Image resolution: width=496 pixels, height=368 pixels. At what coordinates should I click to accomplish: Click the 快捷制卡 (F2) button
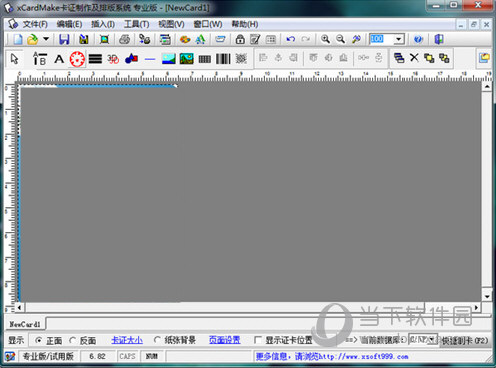click(464, 341)
